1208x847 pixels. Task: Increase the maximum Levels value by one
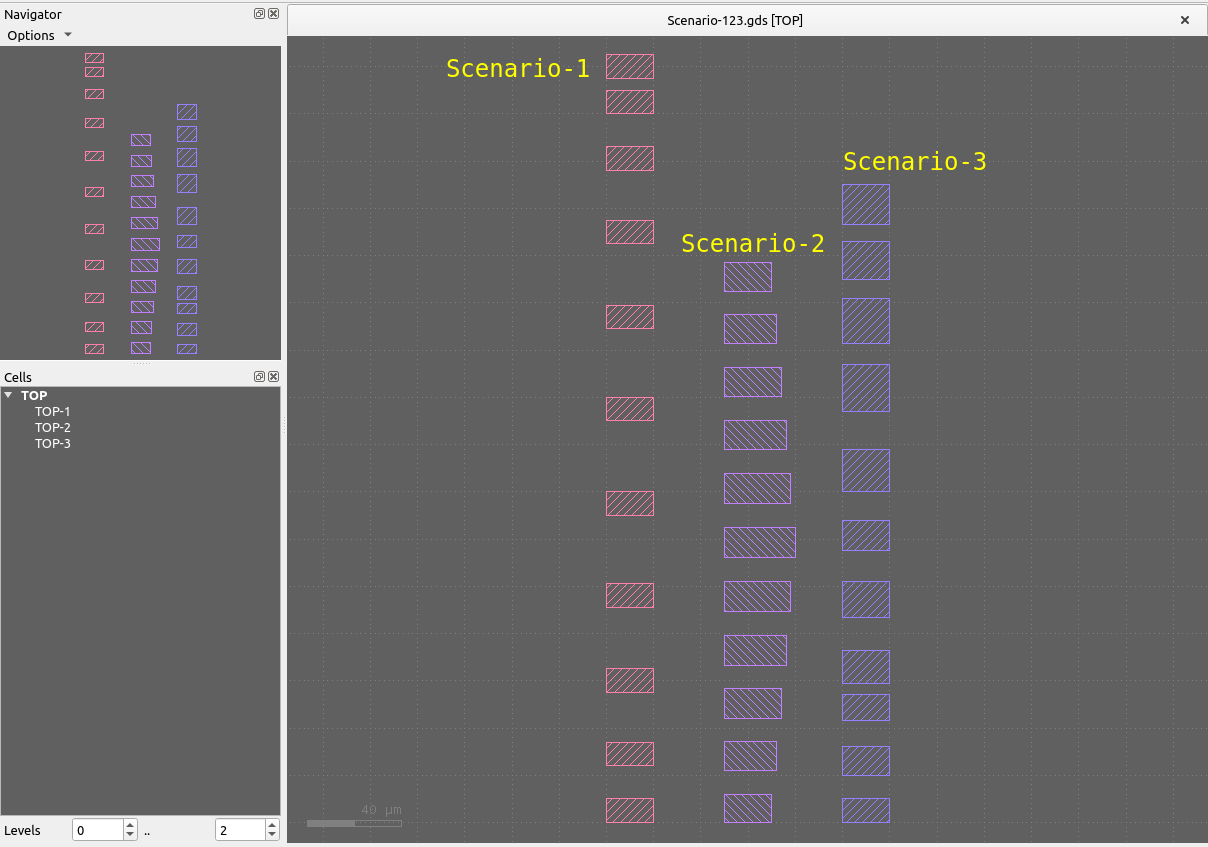tap(271, 826)
